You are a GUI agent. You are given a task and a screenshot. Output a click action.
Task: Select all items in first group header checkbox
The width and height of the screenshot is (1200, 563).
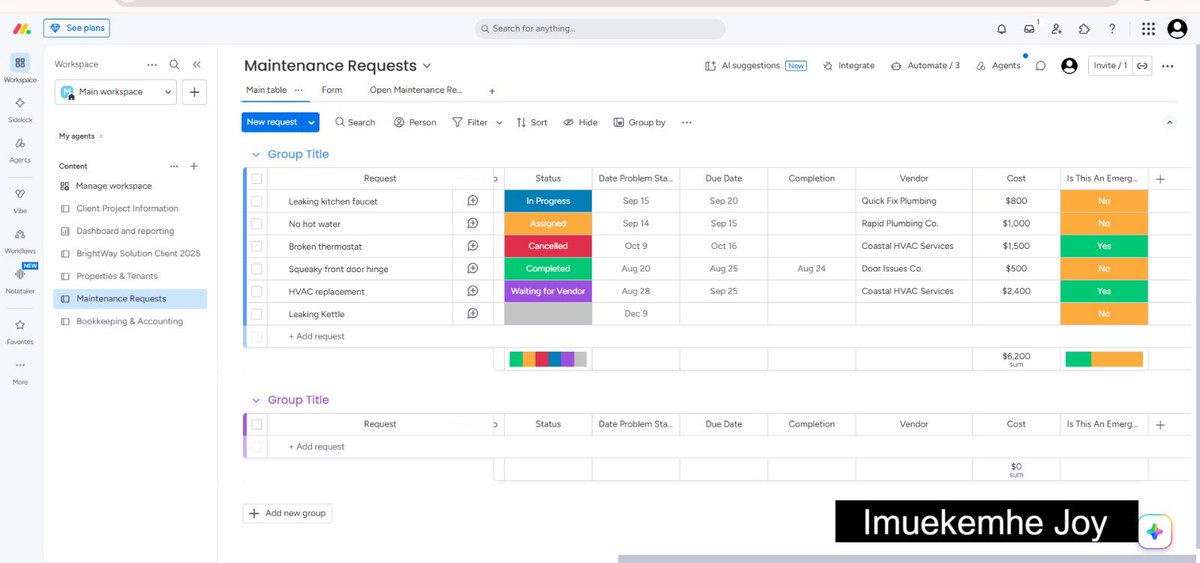coord(257,179)
